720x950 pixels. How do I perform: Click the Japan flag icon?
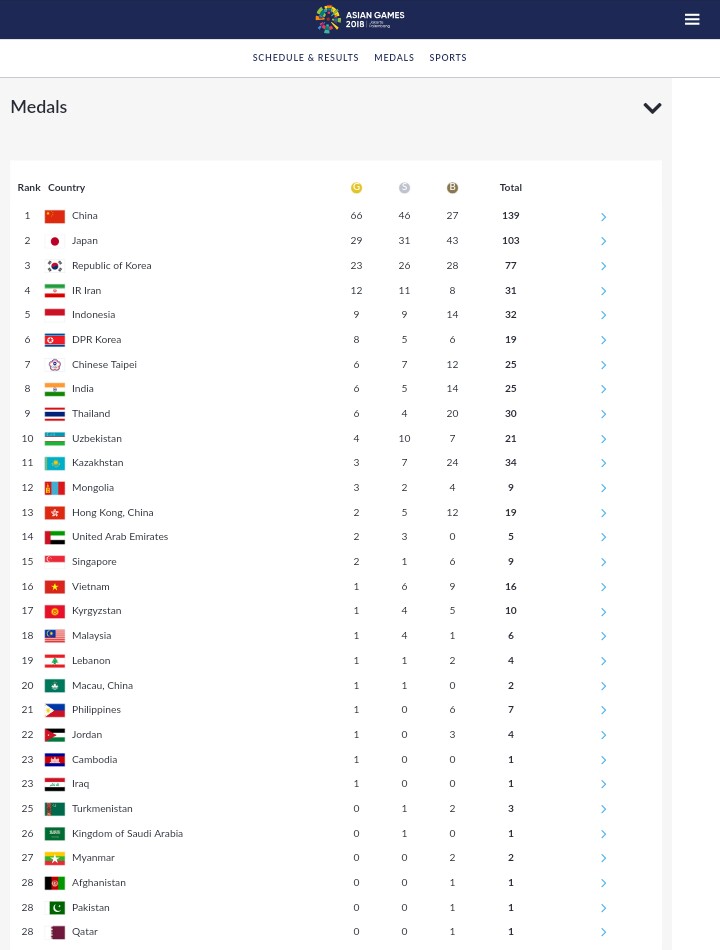coord(55,241)
